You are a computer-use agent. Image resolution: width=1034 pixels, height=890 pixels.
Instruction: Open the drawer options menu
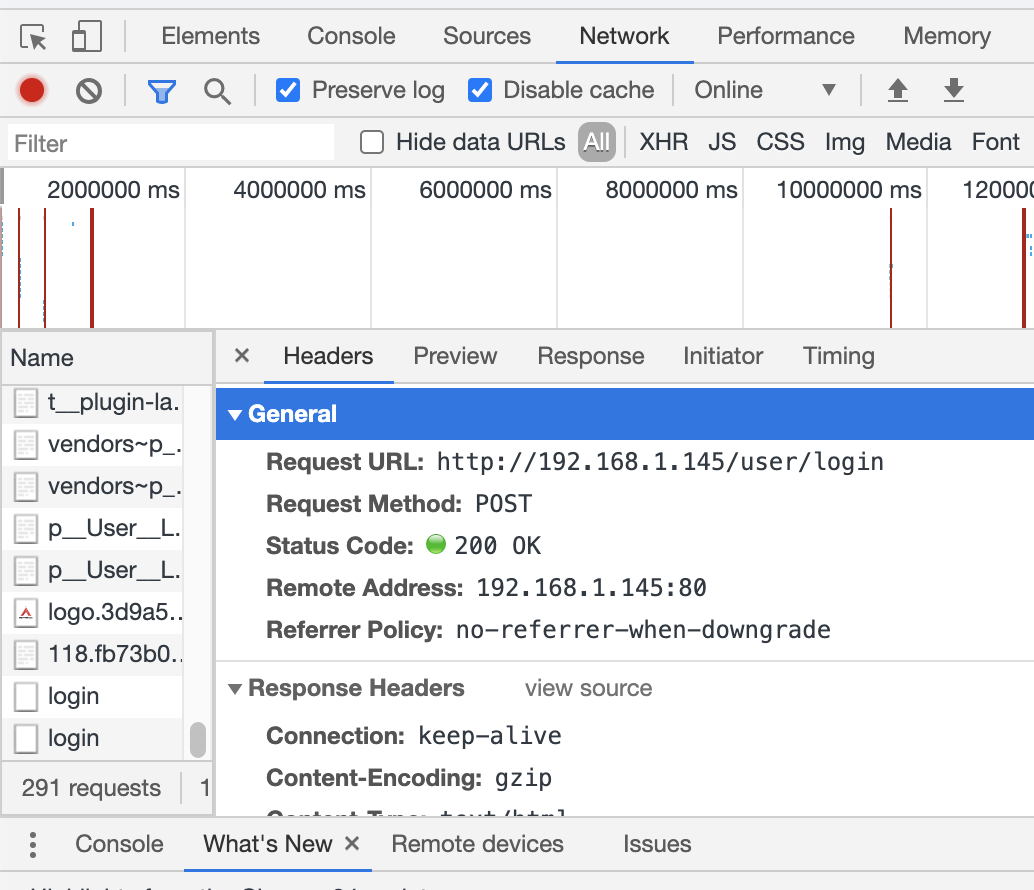pos(32,845)
